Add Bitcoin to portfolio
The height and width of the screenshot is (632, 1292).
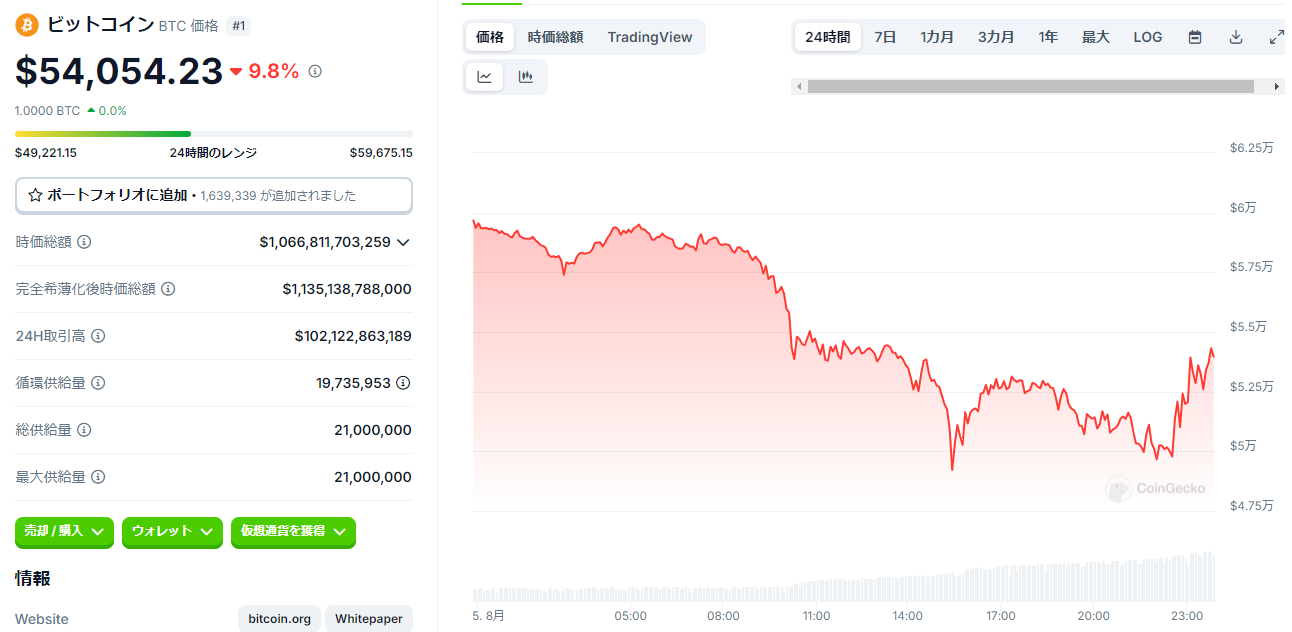[x=213, y=196]
